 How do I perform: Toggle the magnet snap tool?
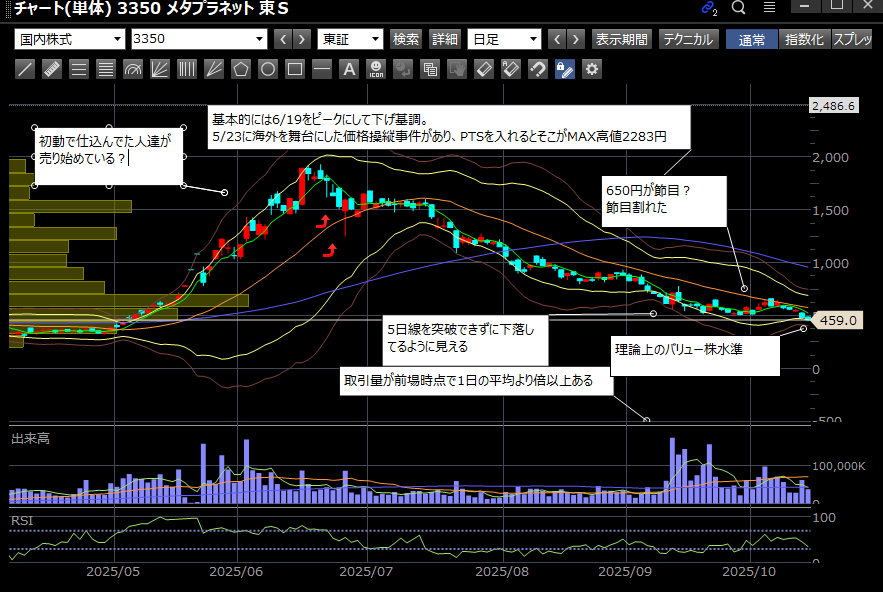click(x=538, y=69)
